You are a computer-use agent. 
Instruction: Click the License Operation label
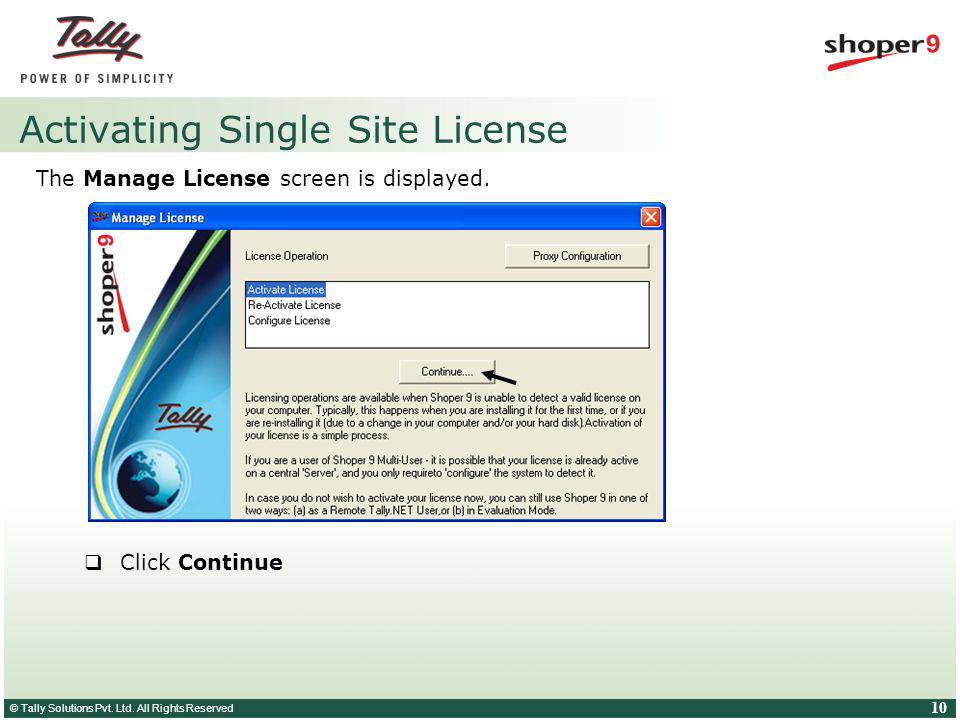point(287,256)
